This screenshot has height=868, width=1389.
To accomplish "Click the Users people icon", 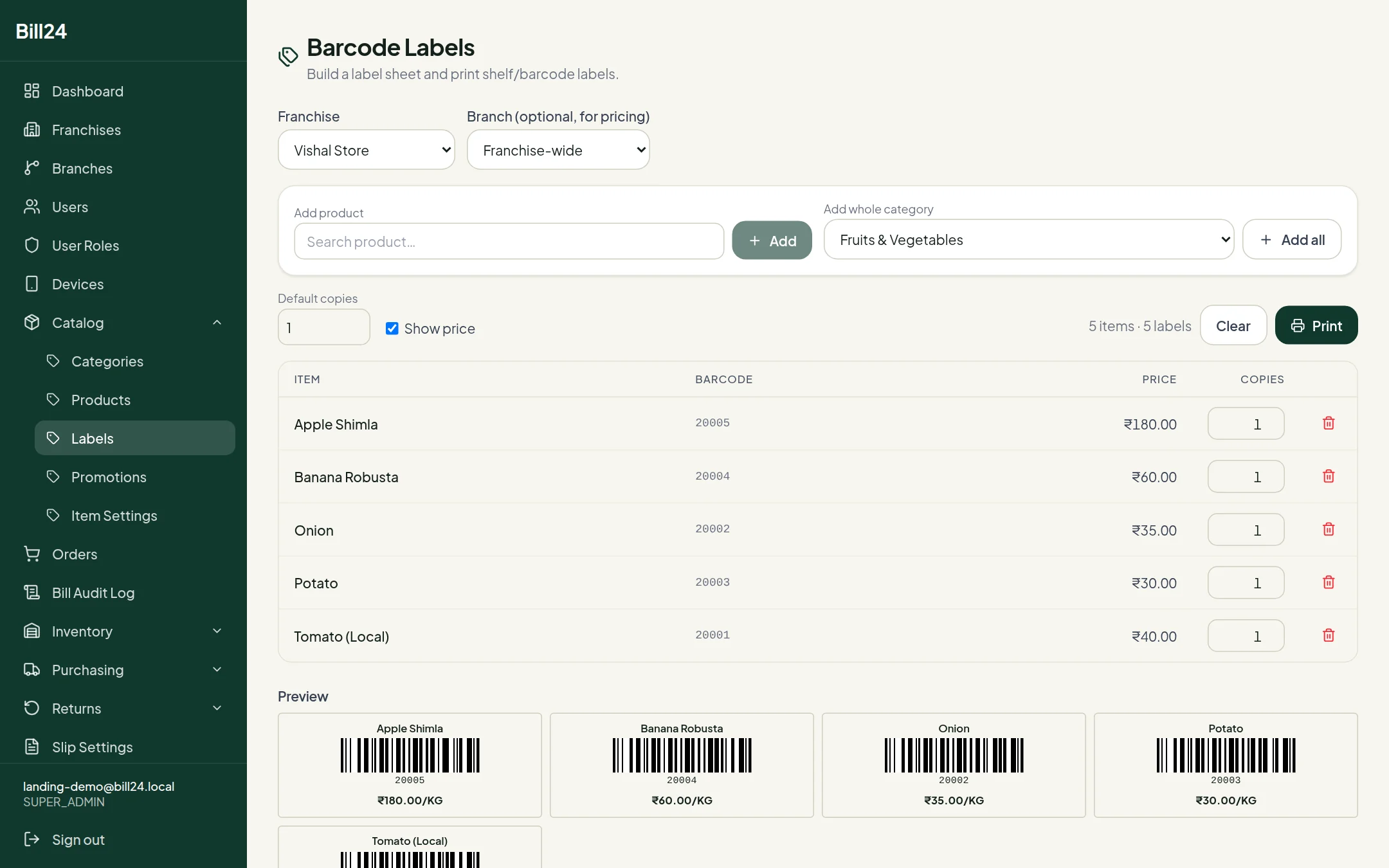I will coord(32,206).
